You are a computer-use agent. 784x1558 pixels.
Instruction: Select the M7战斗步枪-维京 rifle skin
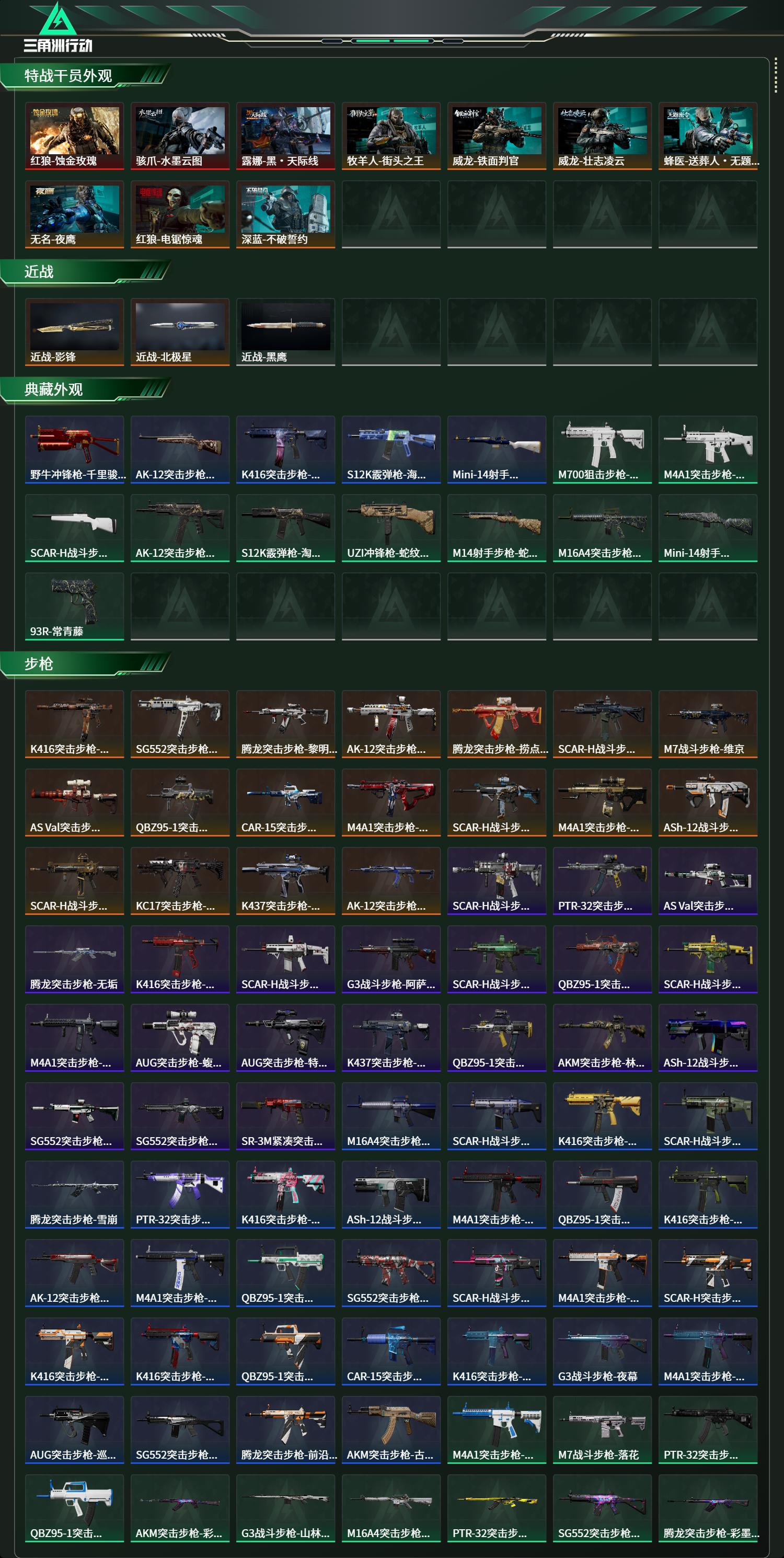point(708,724)
